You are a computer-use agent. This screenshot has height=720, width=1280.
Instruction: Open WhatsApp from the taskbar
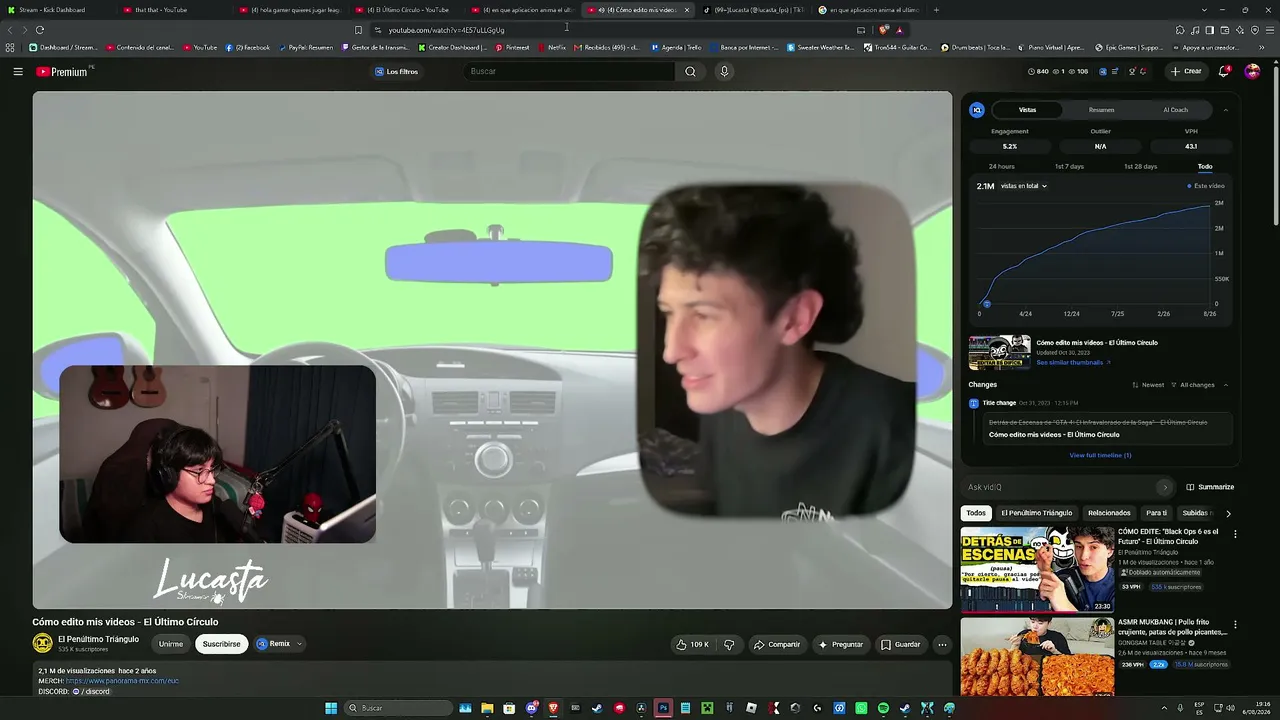coord(861,708)
